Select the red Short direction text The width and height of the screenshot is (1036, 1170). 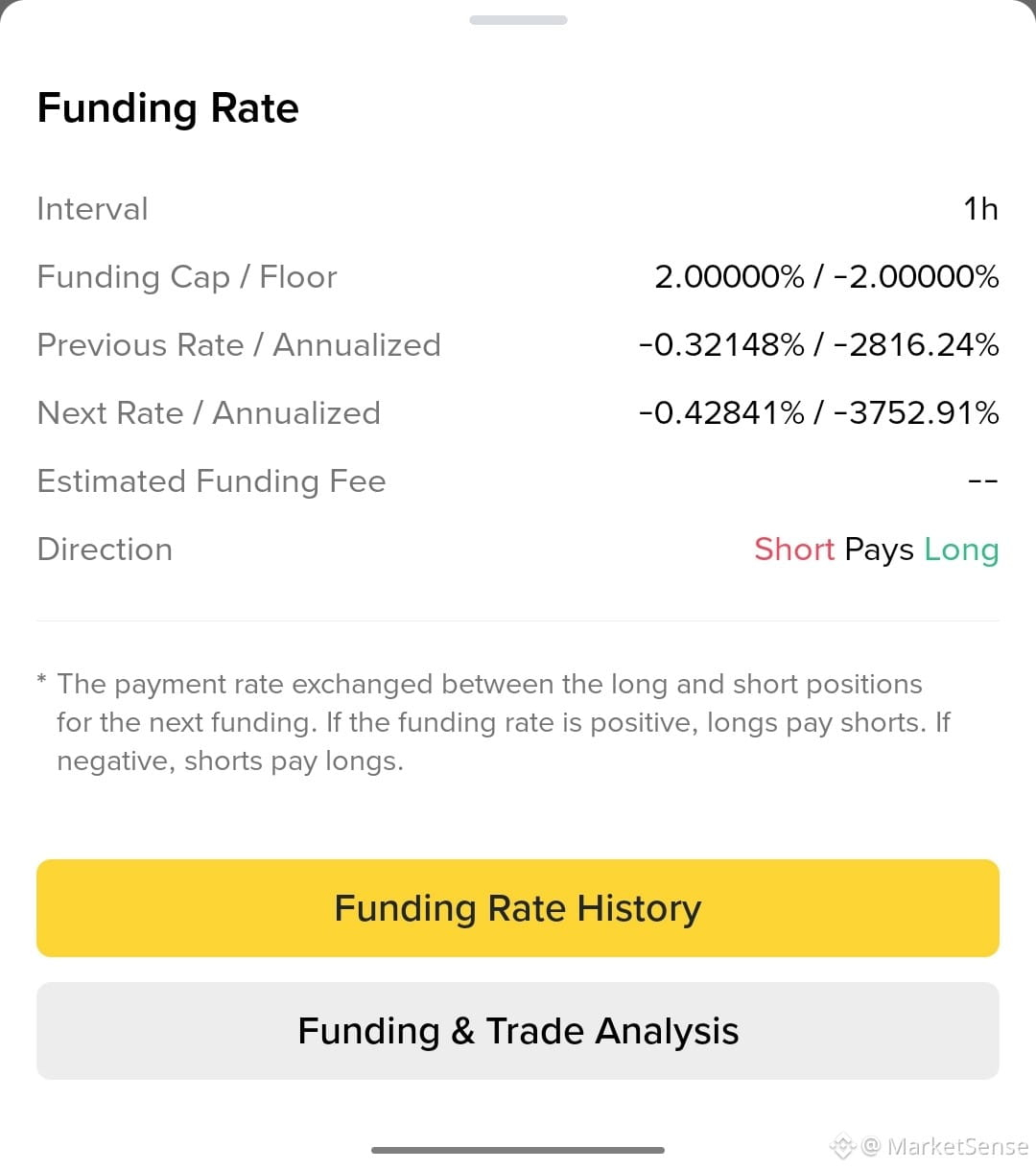(794, 550)
